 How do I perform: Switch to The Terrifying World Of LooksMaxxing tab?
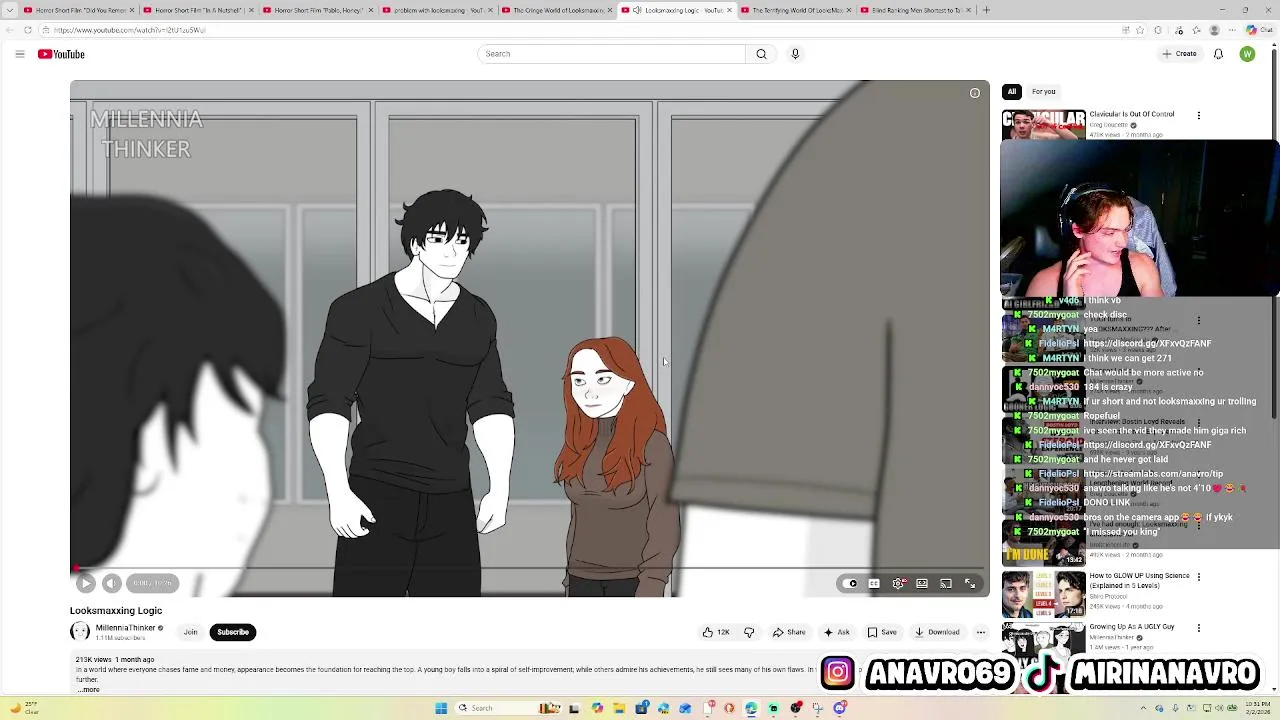tap(796, 10)
